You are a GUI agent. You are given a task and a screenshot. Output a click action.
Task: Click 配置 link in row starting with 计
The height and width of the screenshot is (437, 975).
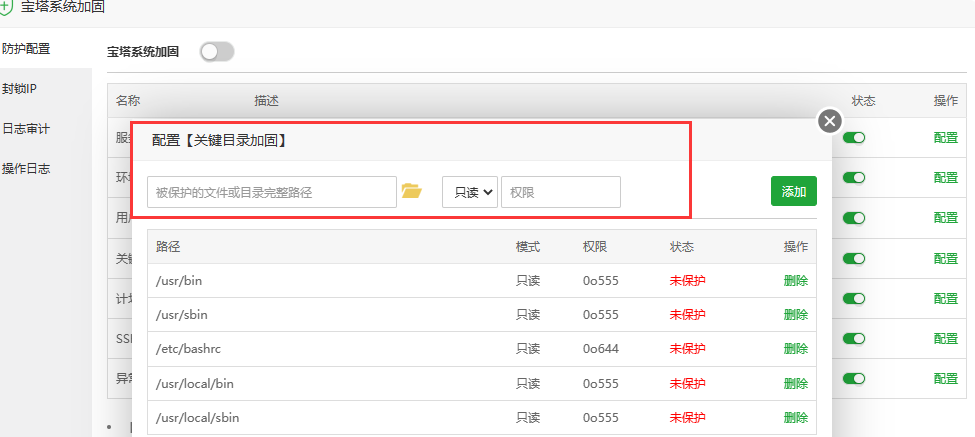click(946, 298)
